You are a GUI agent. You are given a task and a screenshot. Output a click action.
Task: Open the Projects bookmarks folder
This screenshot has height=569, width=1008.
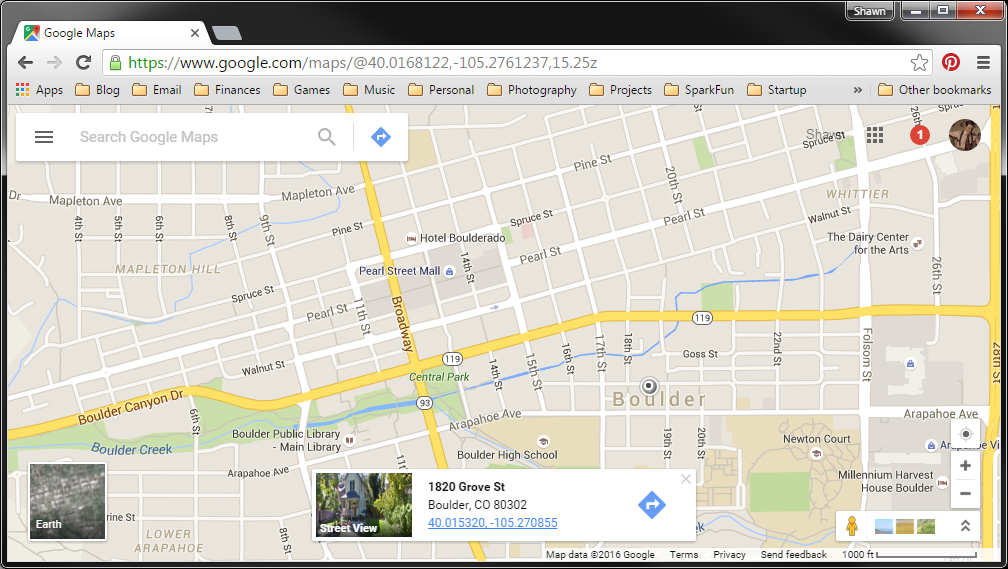pos(620,90)
